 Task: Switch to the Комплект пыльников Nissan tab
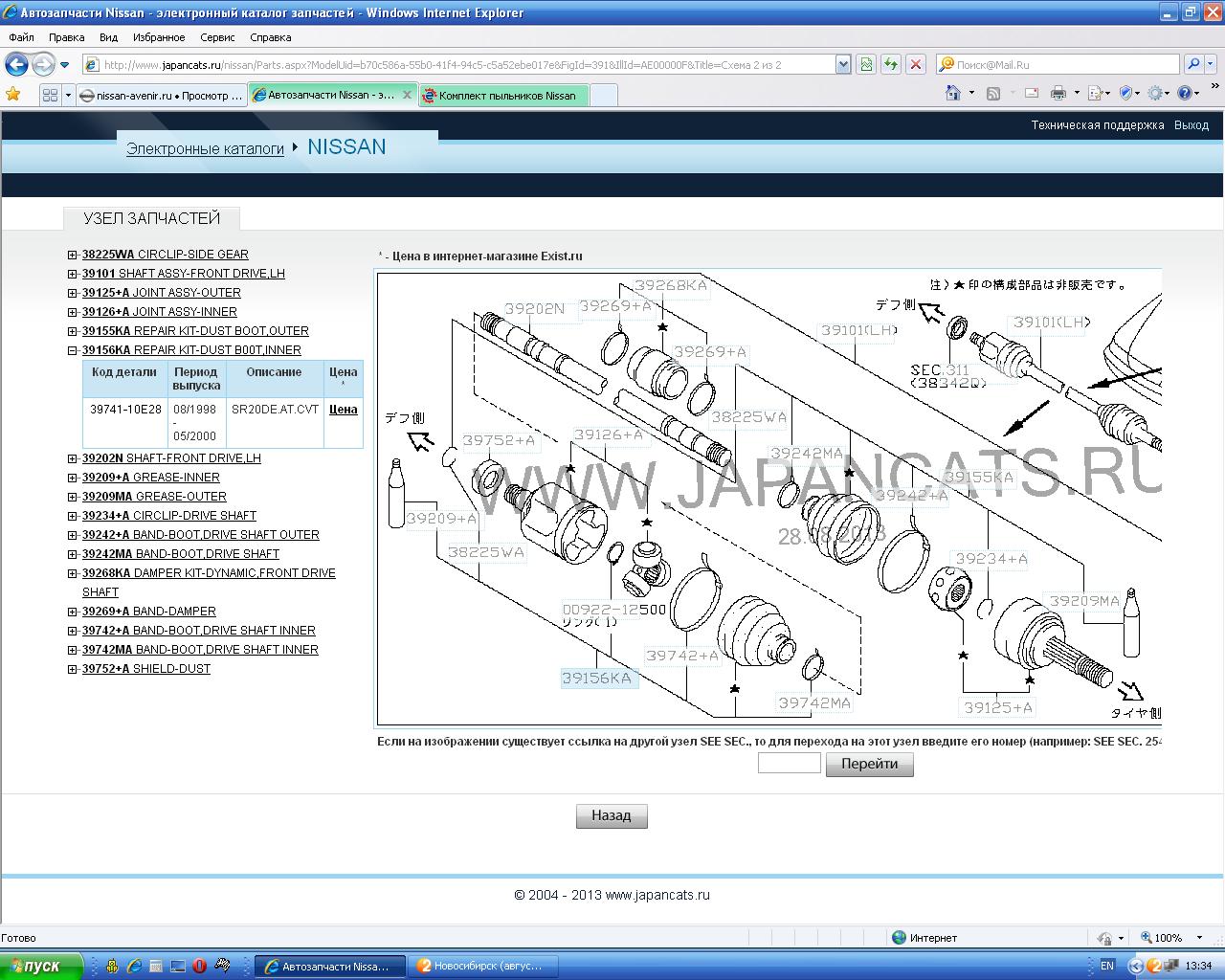(x=505, y=95)
